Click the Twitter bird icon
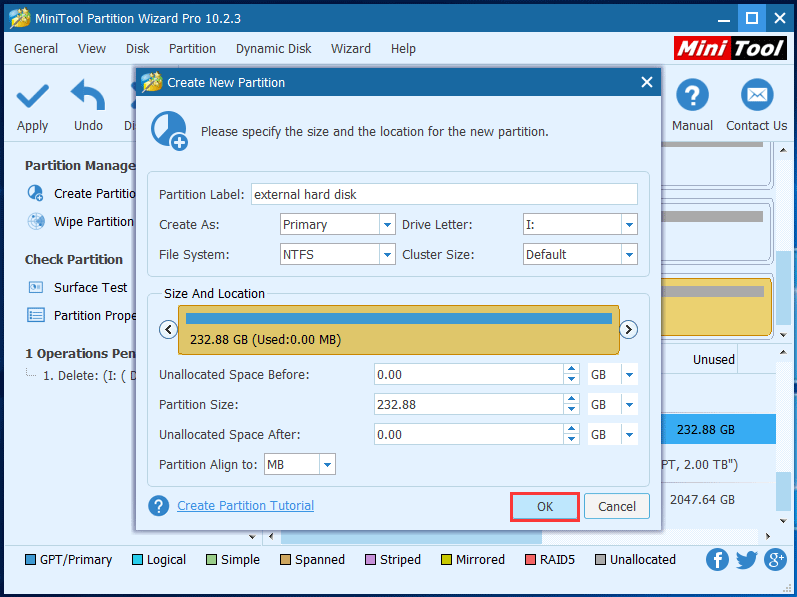The image size is (797, 597). (x=746, y=560)
